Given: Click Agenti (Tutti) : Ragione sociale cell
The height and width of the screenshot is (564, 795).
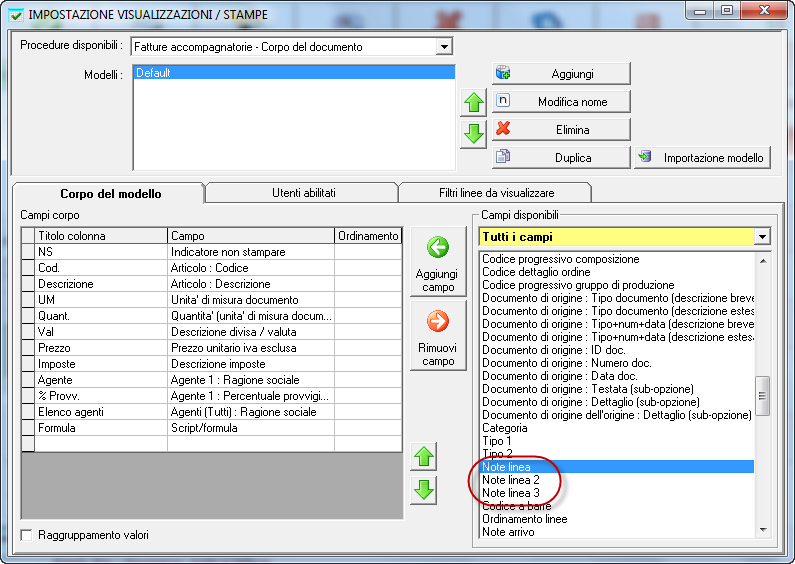Looking at the screenshot, I should [251, 412].
